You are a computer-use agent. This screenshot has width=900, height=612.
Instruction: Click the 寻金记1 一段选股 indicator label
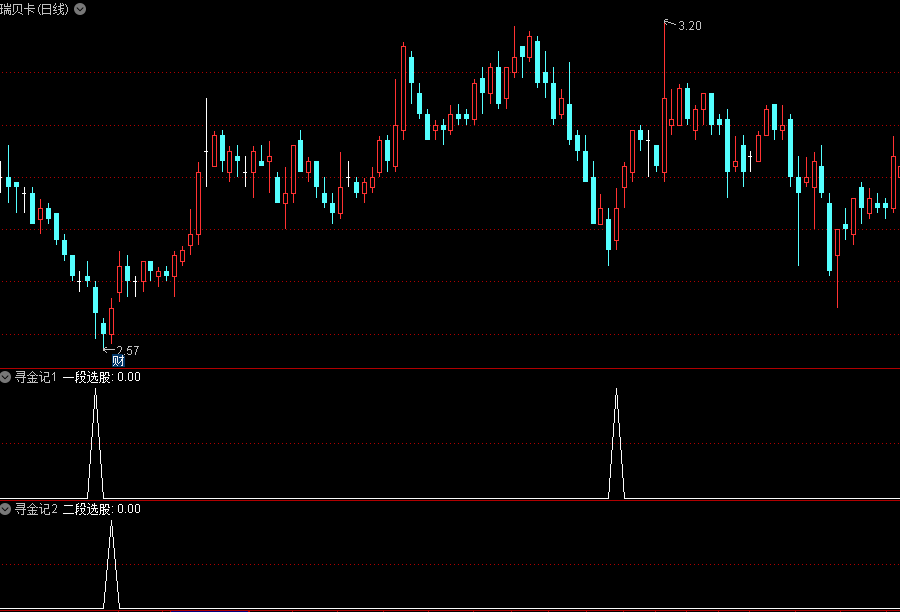click(63, 377)
